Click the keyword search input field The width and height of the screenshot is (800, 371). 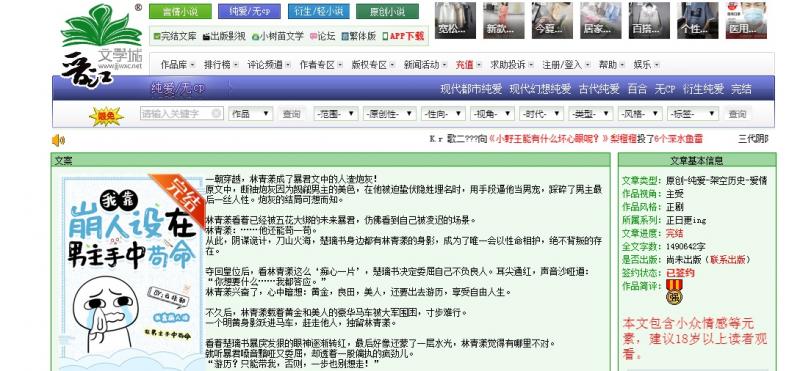182,113
